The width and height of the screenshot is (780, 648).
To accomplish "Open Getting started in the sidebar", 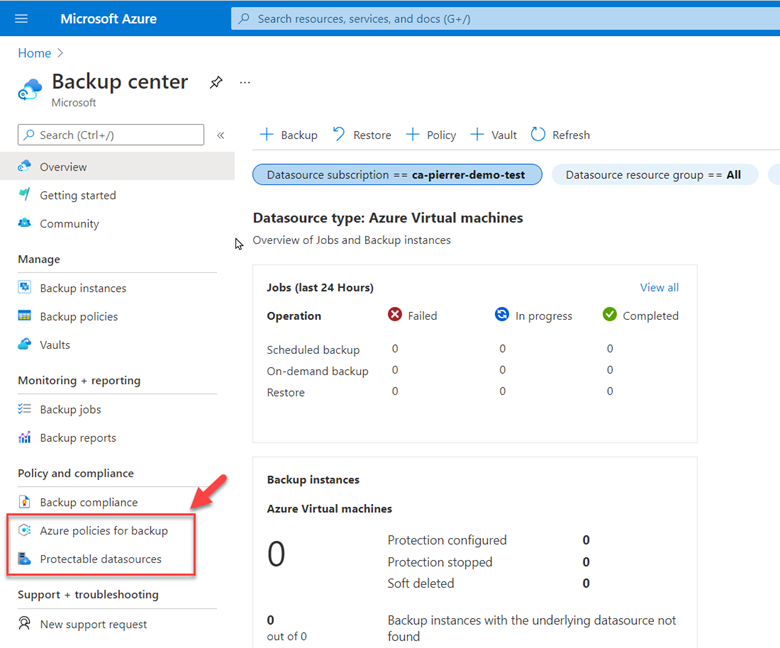I will click(78, 195).
